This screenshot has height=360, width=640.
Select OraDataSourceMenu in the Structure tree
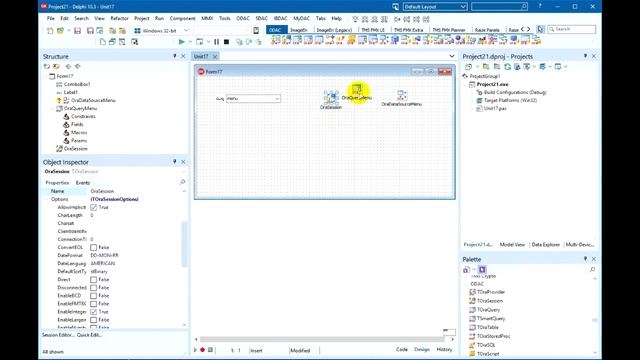point(93,100)
